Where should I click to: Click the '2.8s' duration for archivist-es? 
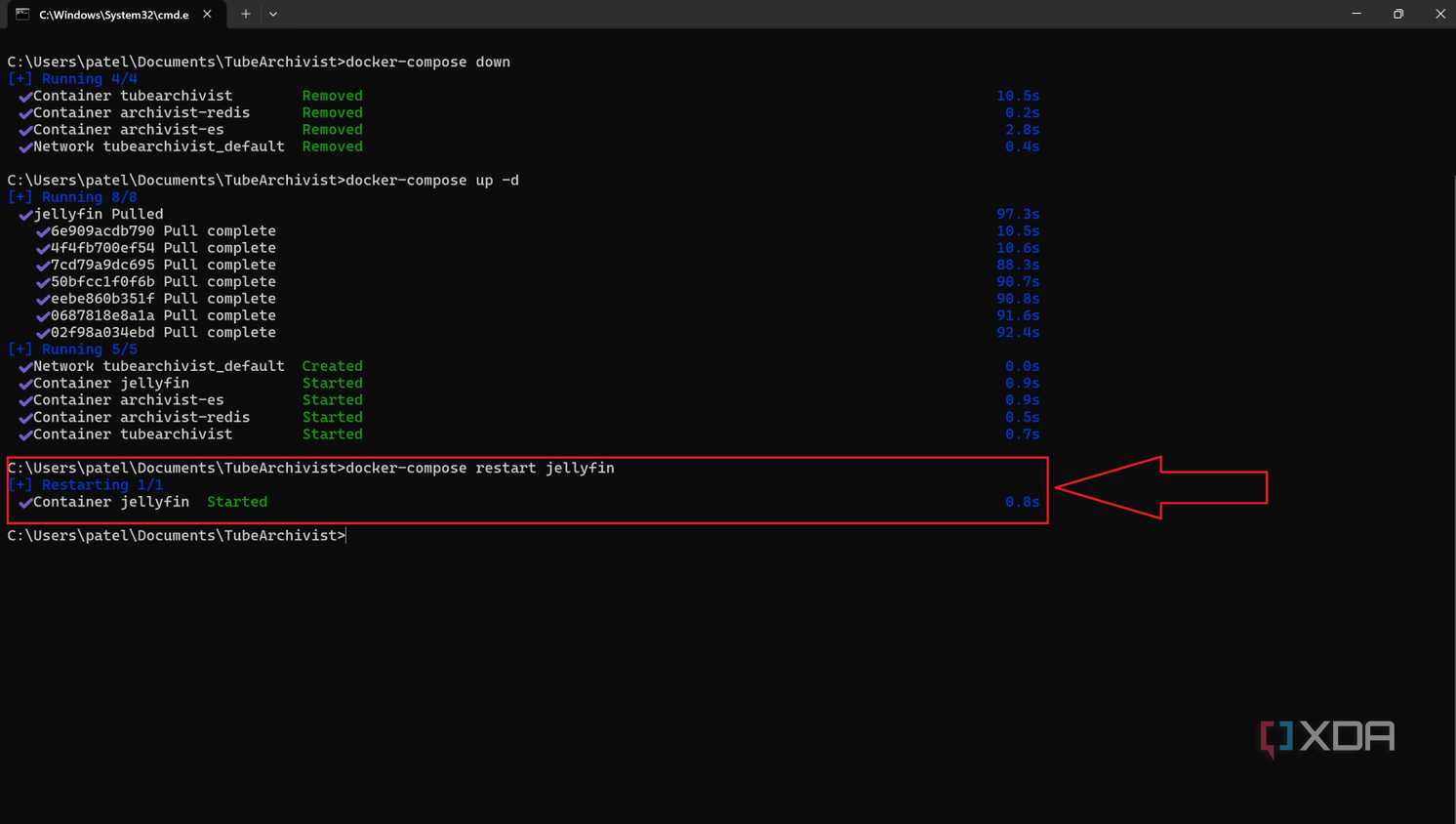click(1022, 130)
